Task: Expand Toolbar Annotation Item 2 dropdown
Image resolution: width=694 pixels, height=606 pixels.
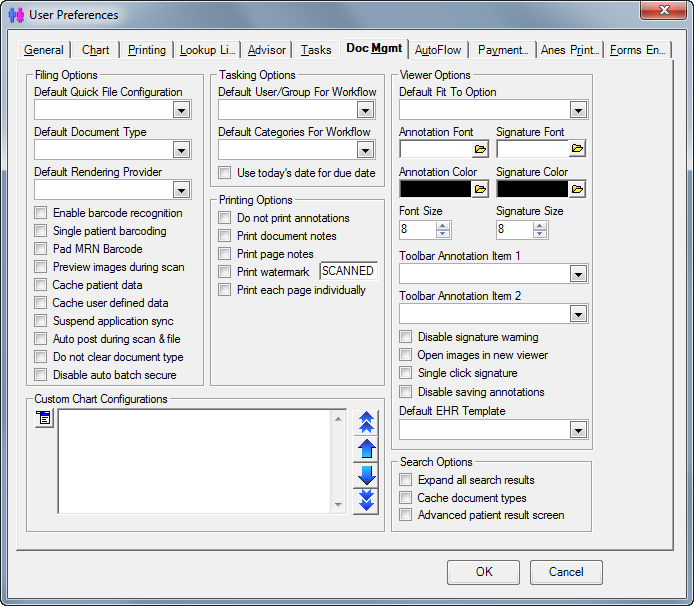Action: 578,314
